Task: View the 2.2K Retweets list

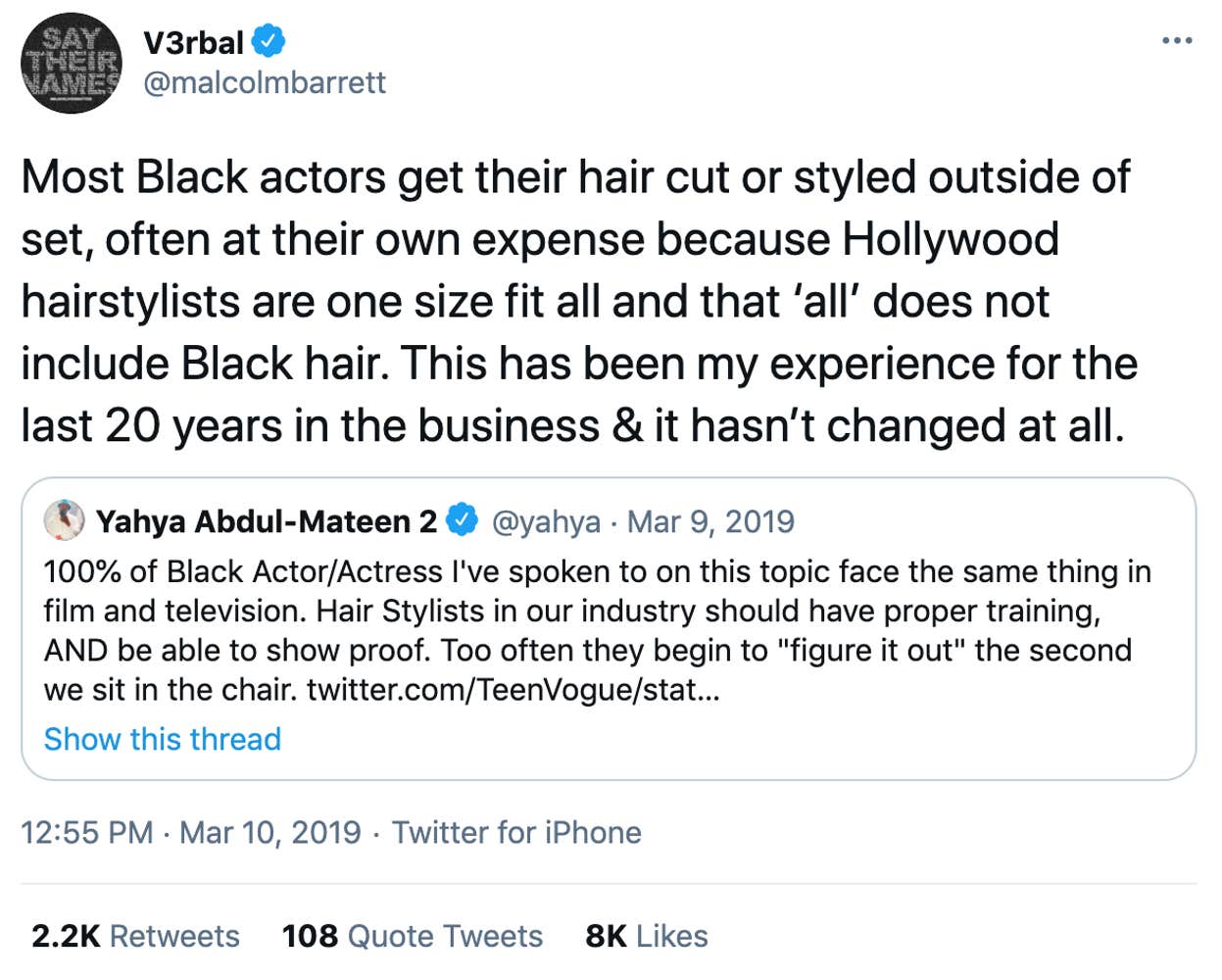Action: (x=135, y=936)
